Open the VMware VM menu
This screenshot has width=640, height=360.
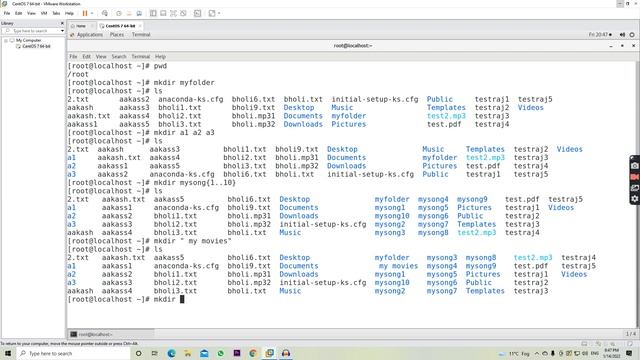[x=44, y=13]
